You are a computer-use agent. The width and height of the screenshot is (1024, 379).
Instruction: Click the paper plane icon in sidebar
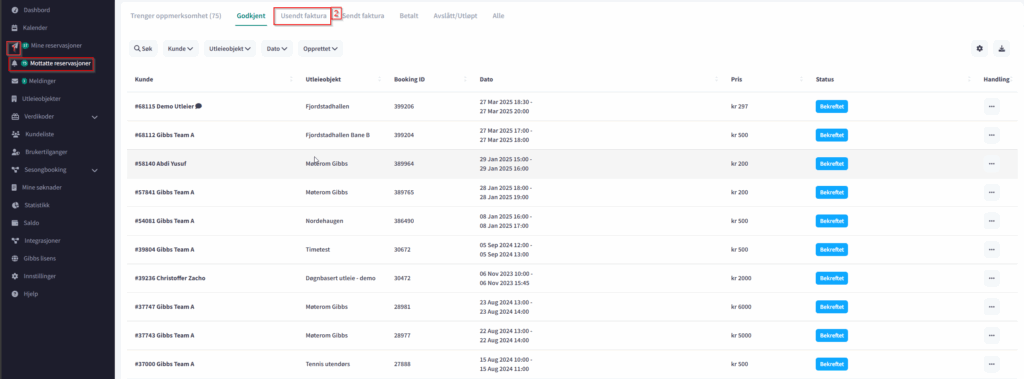[14, 46]
